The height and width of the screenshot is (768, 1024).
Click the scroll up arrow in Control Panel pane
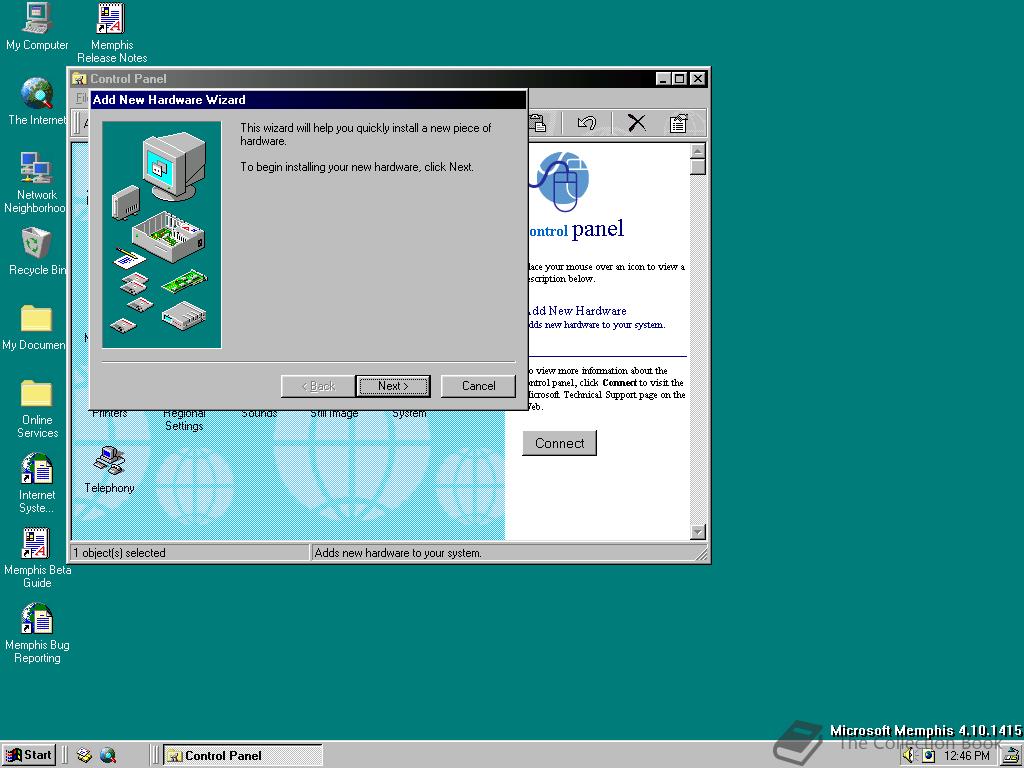pos(697,152)
